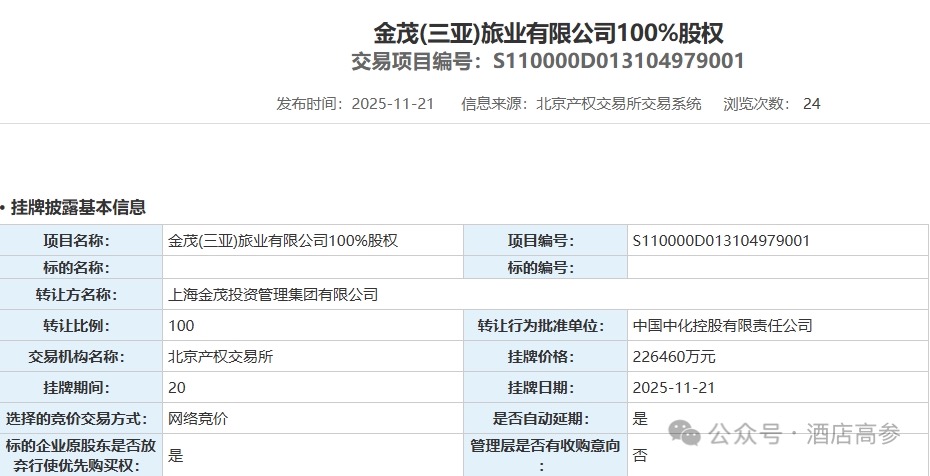Click the auto-extension value 是
The height and width of the screenshot is (476, 930).
pyautogui.click(x=641, y=419)
